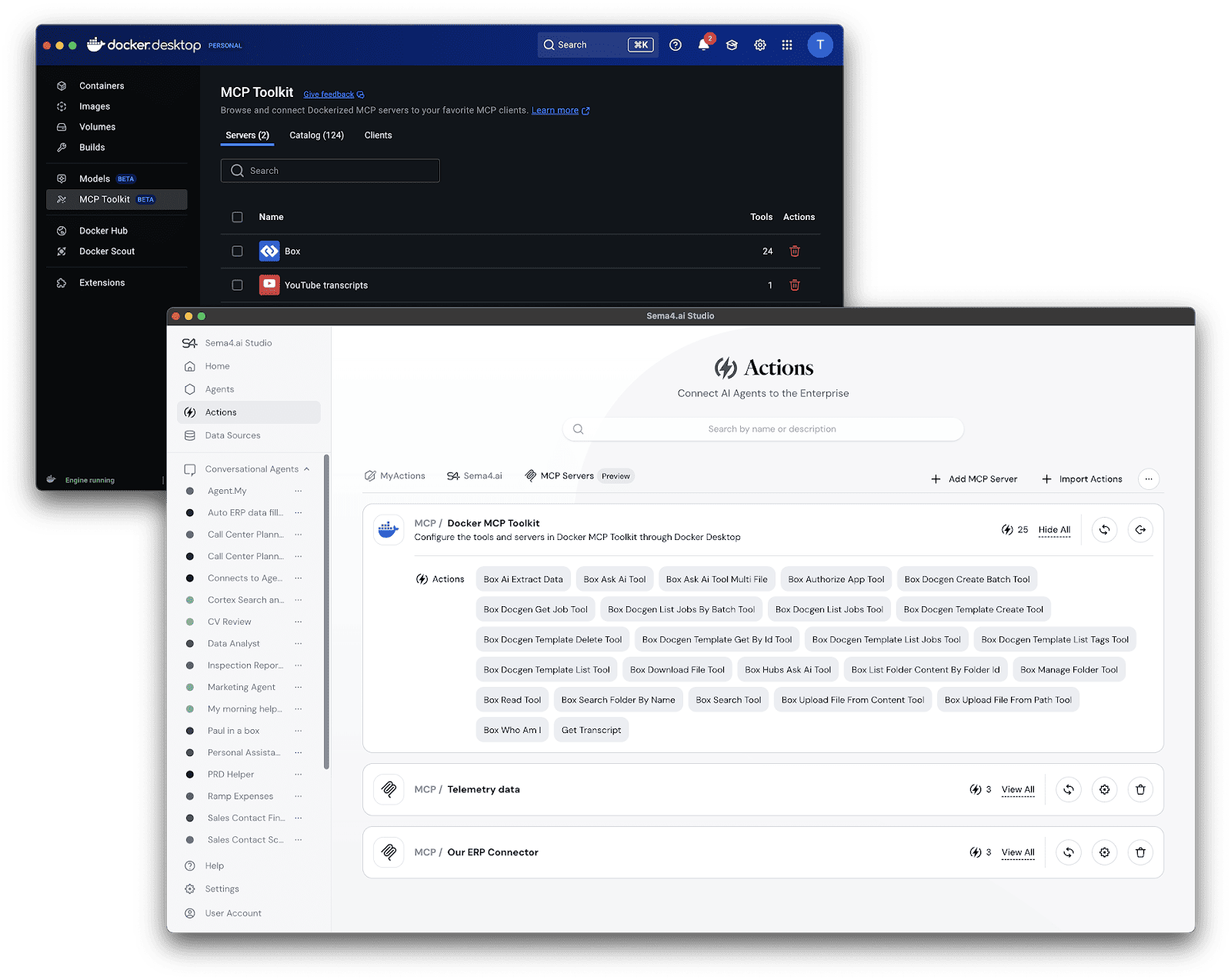Image resolution: width=1231 pixels, height=980 pixels.
Task: Collapse the Conversational Agents list
Action: (x=306, y=469)
